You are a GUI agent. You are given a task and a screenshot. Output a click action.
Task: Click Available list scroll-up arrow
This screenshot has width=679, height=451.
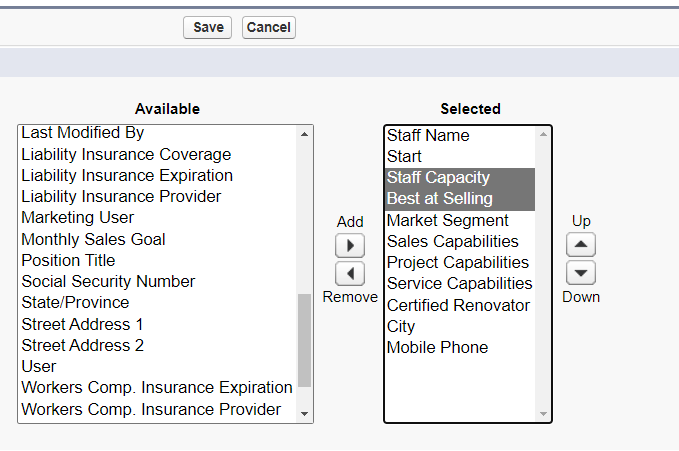point(304,134)
